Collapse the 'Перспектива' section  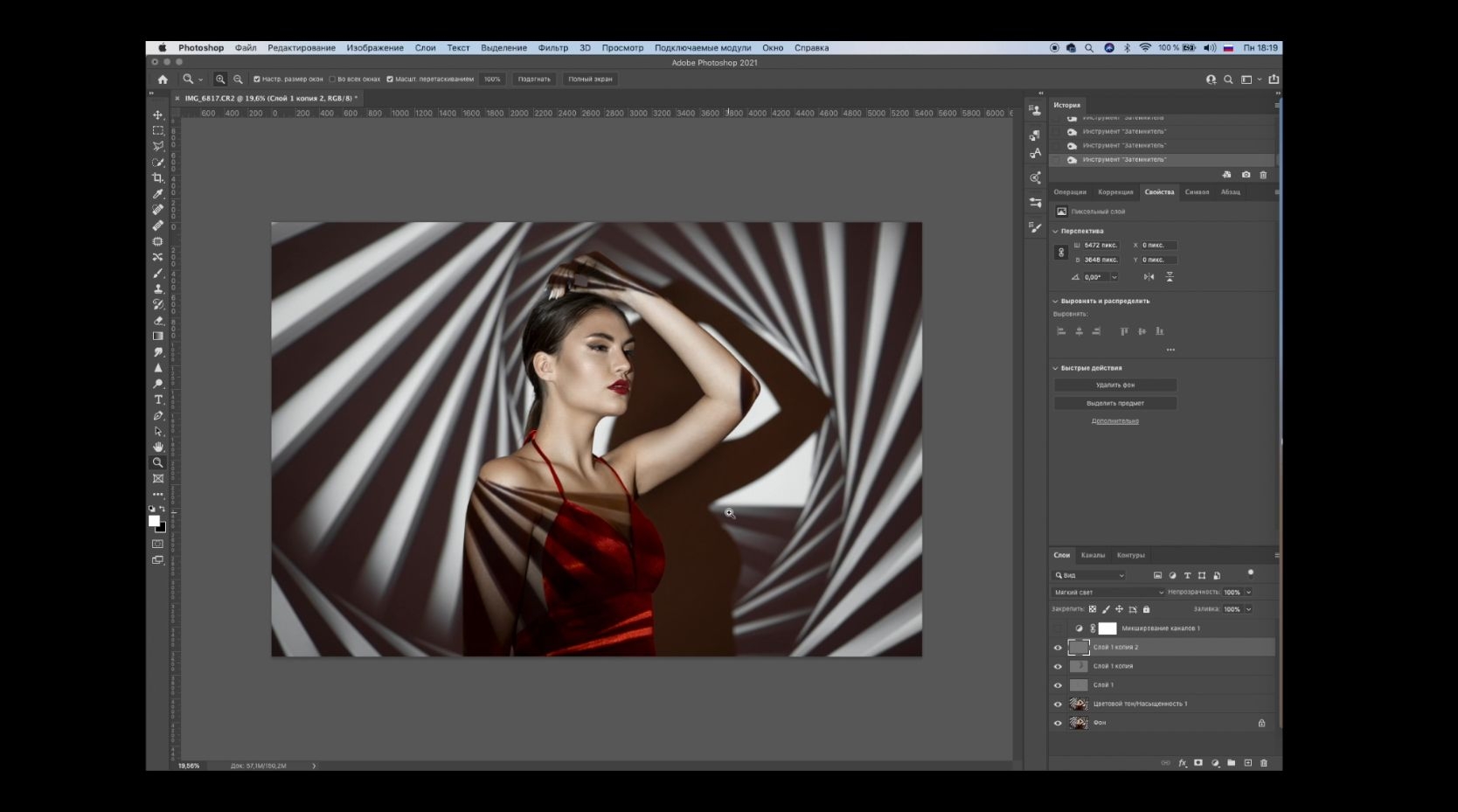tap(1055, 231)
